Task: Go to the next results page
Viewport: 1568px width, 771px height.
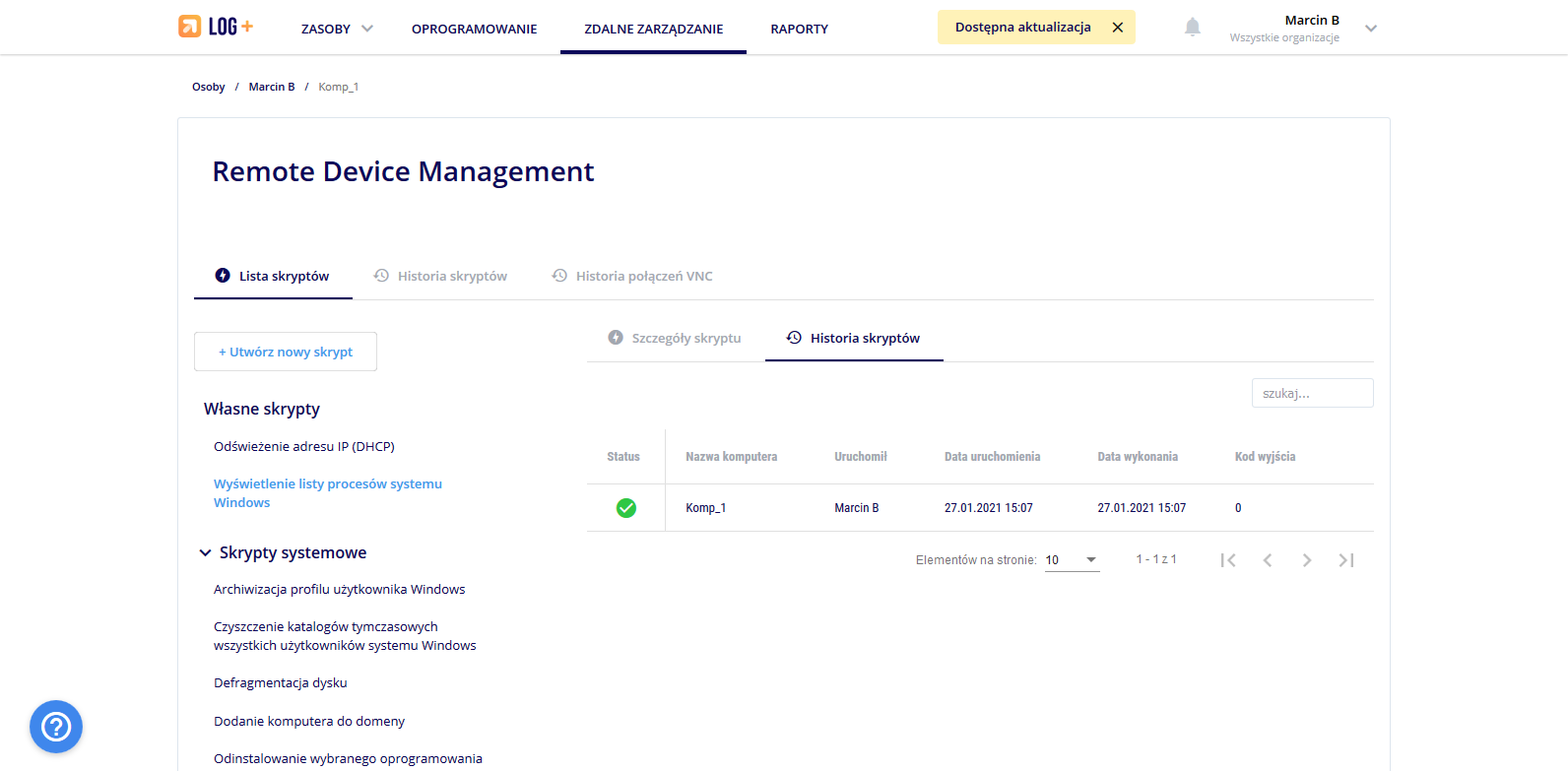Action: (x=1306, y=560)
